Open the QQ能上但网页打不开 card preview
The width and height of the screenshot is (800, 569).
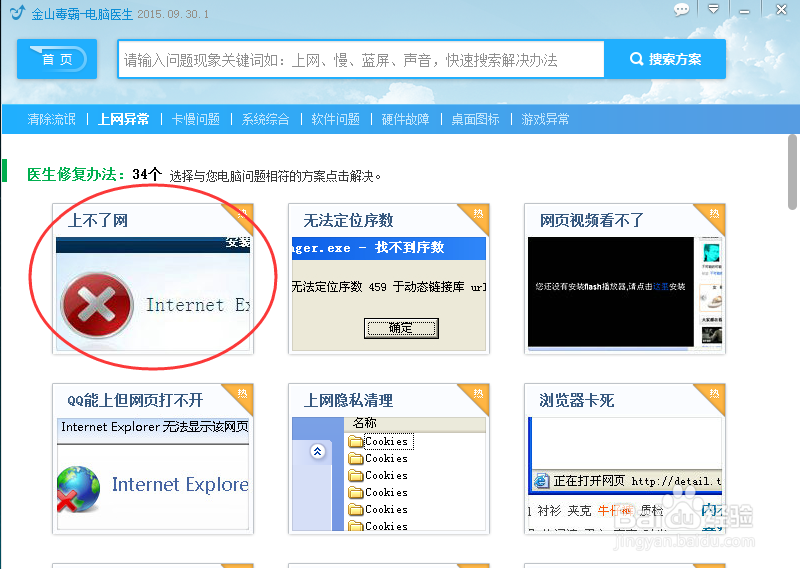(153, 474)
